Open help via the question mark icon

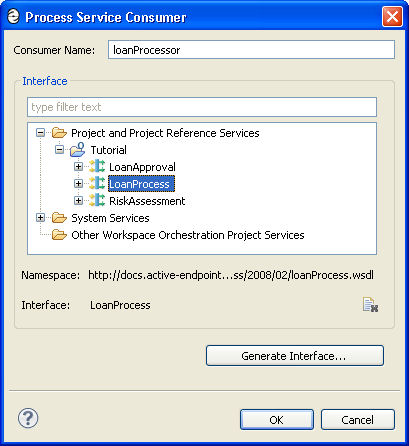pos(28,418)
